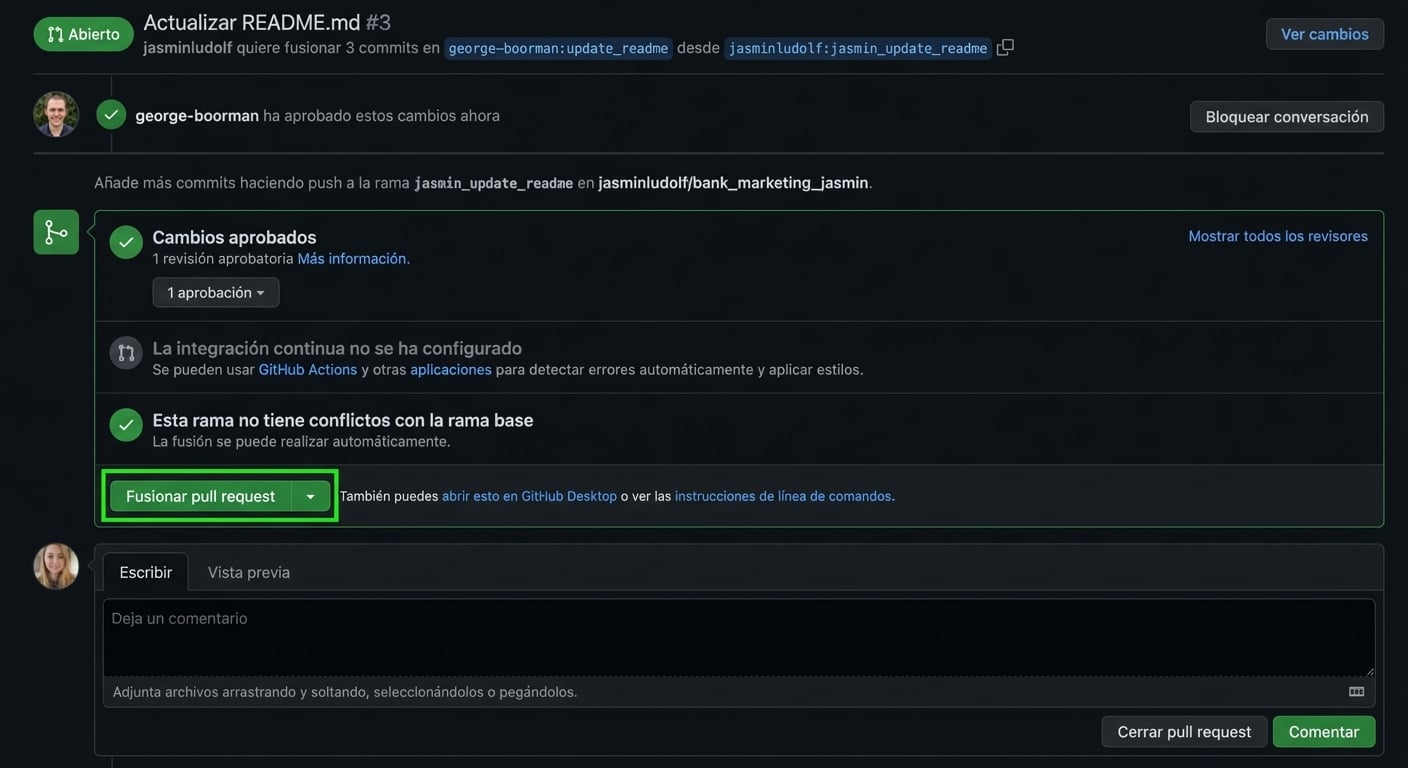The width and height of the screenshot is (1408, 768).
Task: Submit with the Comentar button
Action: pyautogui.click(x=1324, y=732)
